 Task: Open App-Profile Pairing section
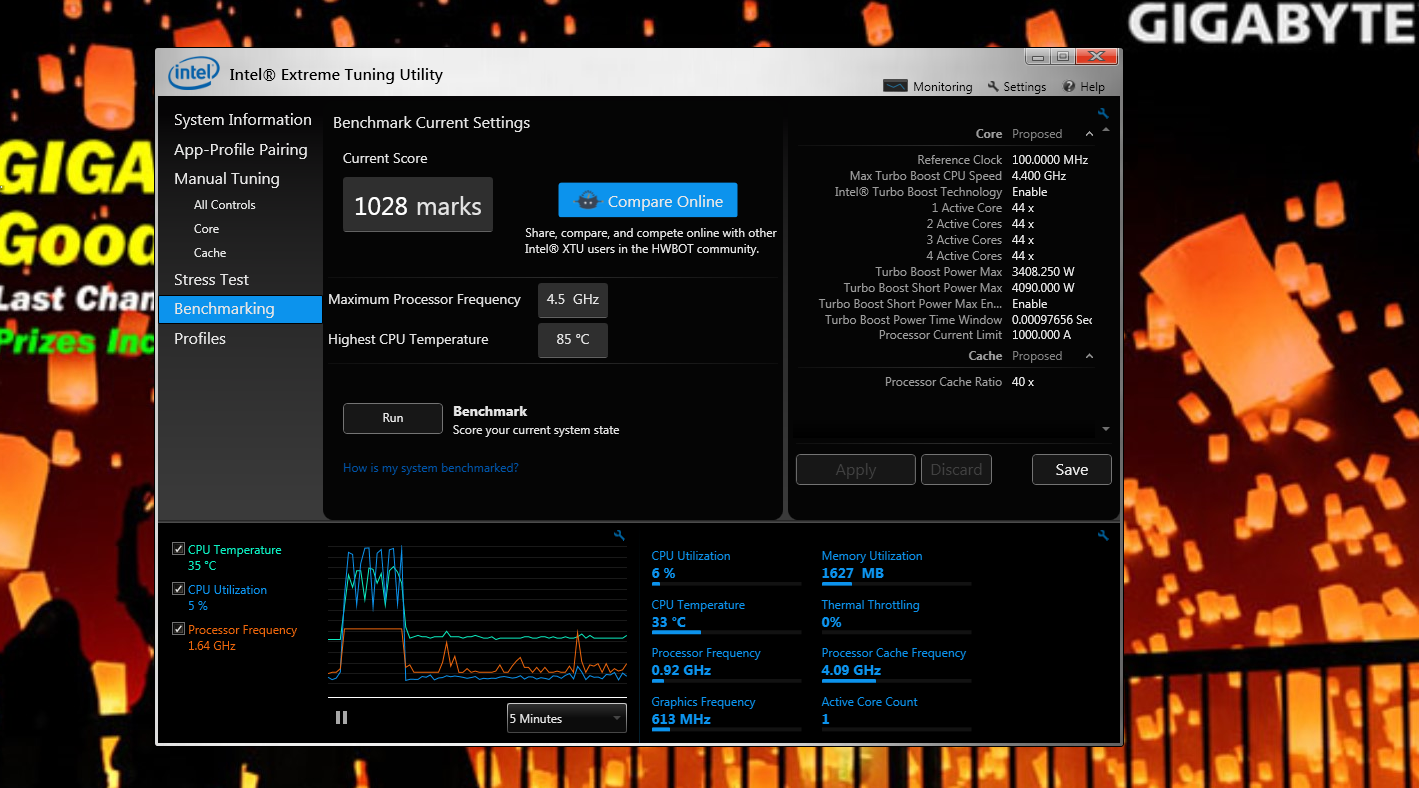point(241,150)
